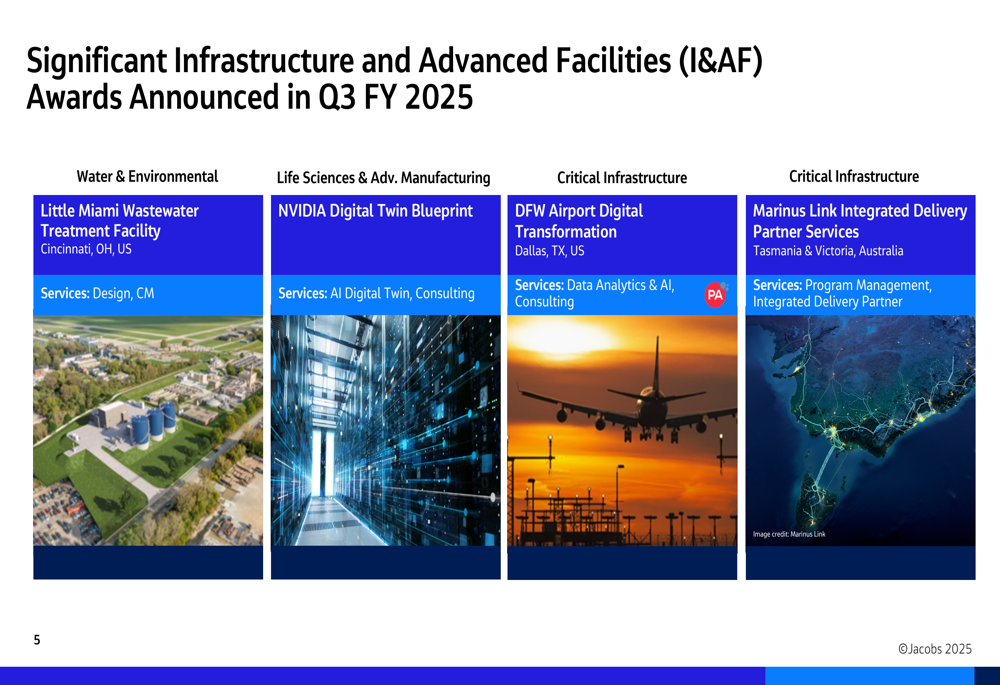
Task: Click the 'Water & Environmental' column heading
Action: (x=147, y=177)
